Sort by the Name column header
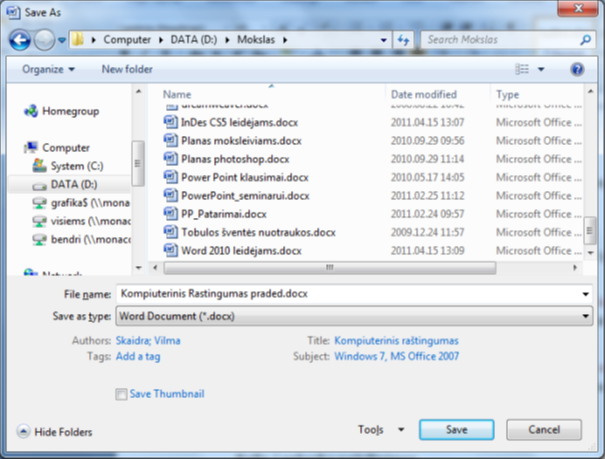 coord(177,94)
